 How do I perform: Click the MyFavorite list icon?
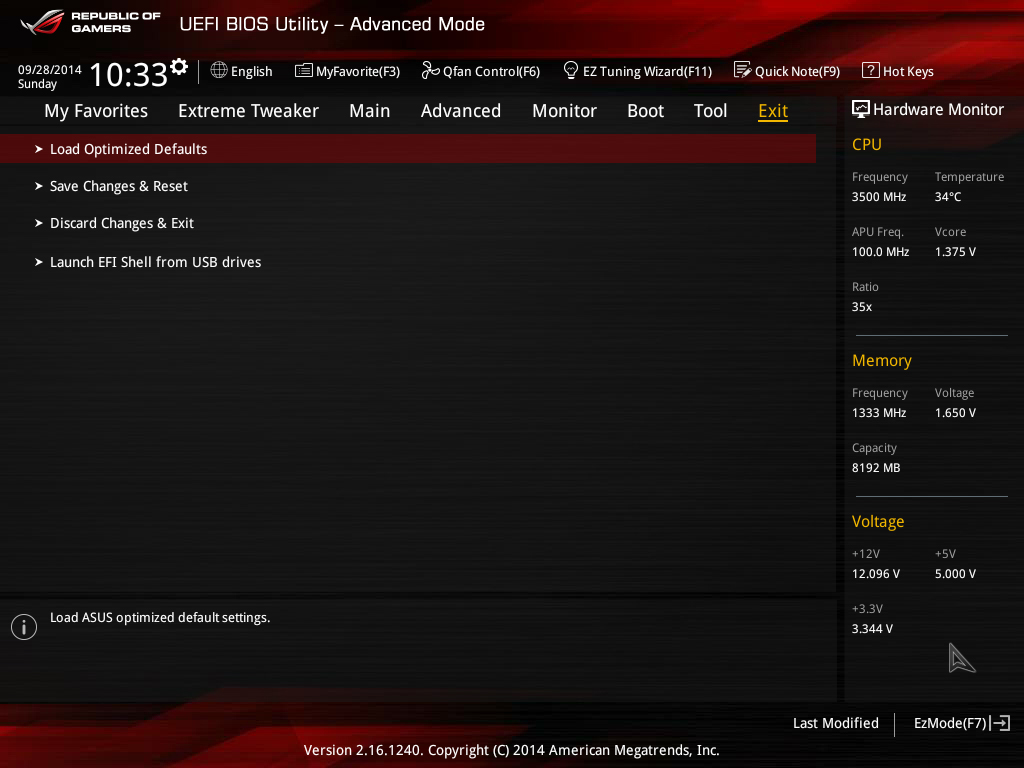tap(304, 71)
